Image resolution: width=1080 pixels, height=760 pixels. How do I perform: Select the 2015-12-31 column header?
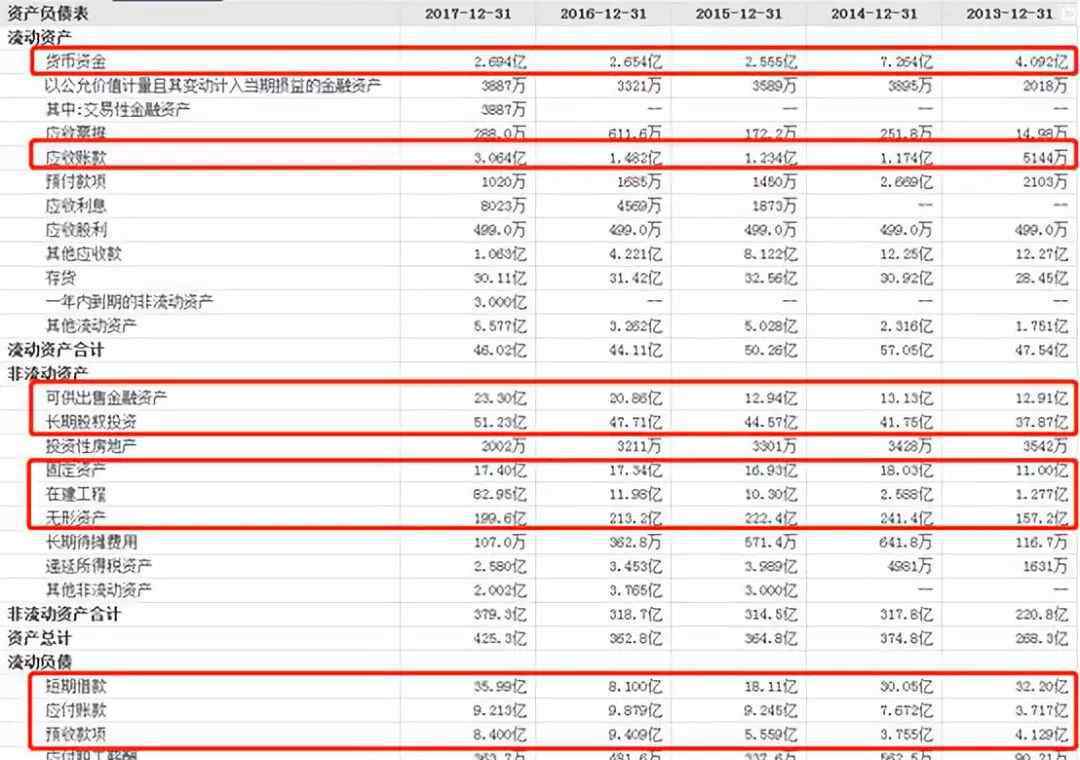pyautogui.click(x=740, y=13)
